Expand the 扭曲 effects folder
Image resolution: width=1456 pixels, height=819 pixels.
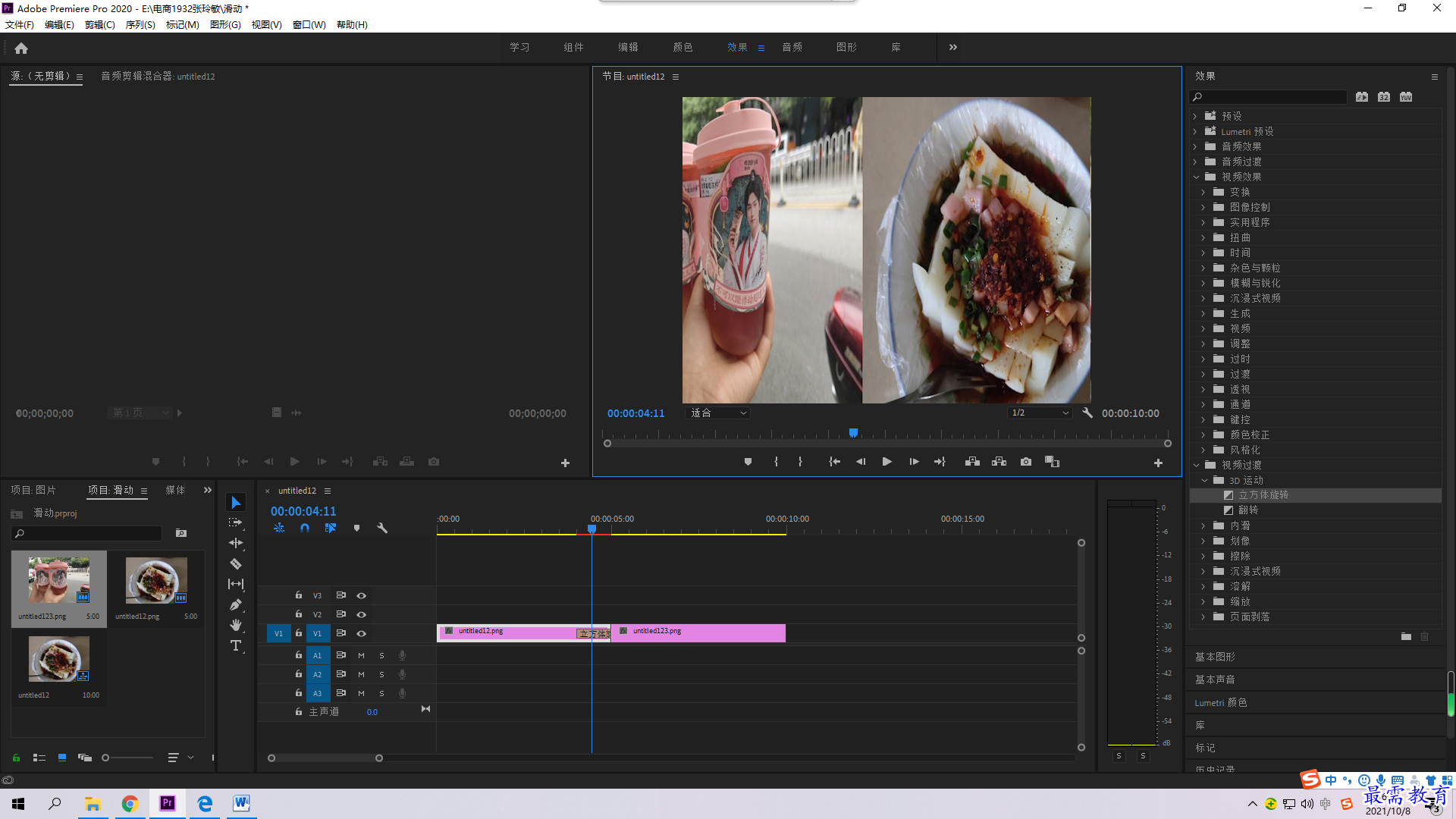pyautogui.click(x=1203, y=237)
